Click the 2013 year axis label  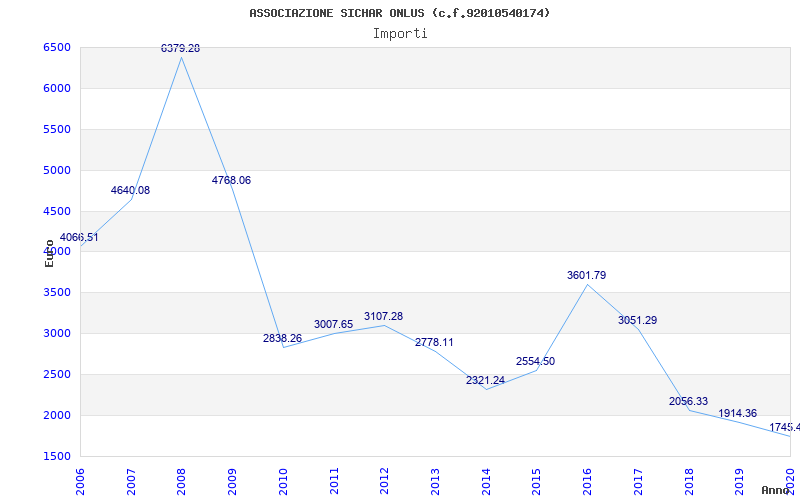[x=435, y=482]
